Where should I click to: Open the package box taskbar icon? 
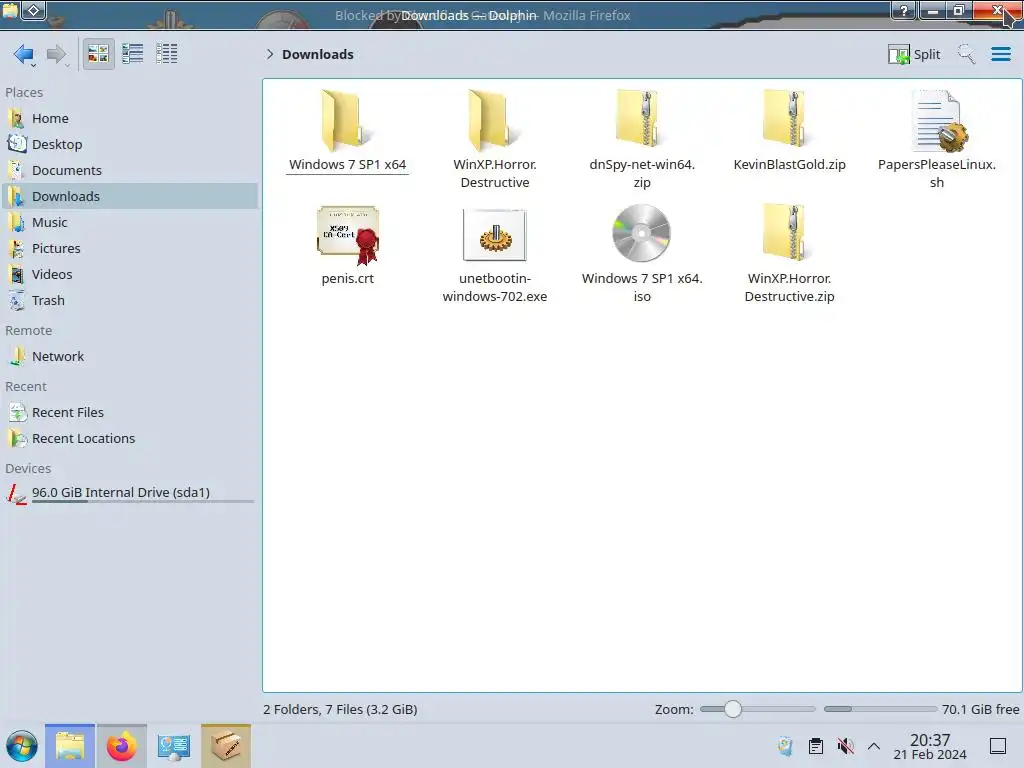(x=225, y=746)
